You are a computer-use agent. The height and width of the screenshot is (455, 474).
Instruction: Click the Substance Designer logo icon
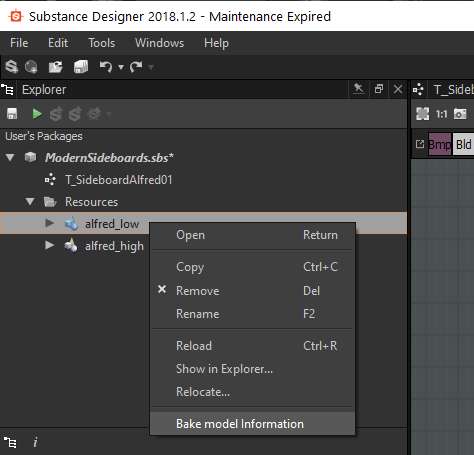click(x=16, y=16)
